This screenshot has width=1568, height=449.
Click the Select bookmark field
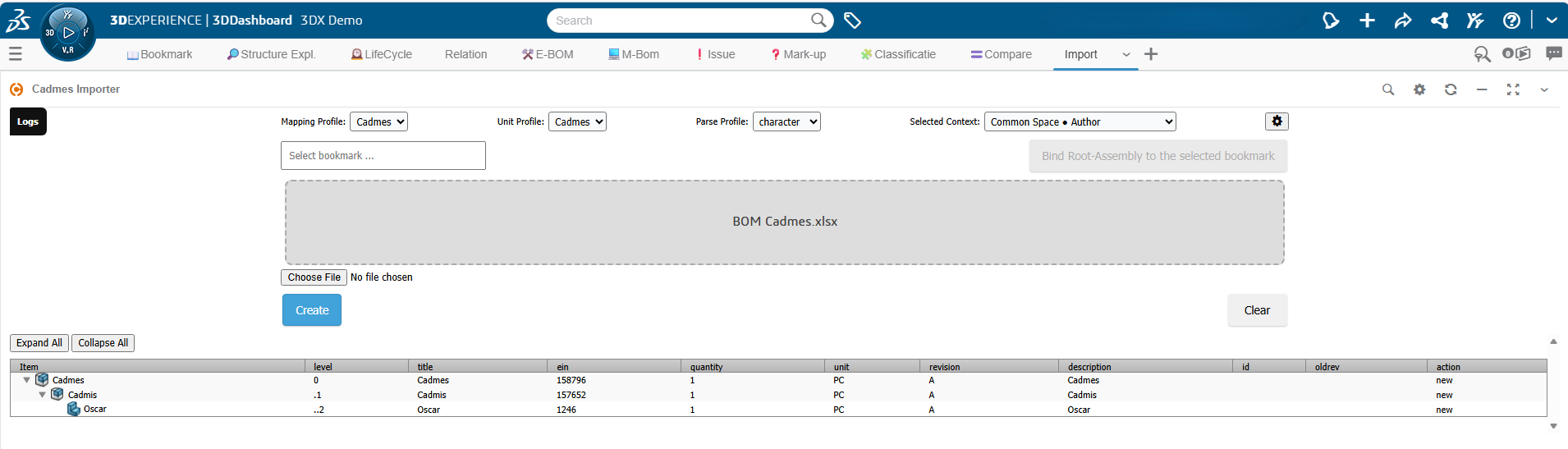click(x=383, y=156)
